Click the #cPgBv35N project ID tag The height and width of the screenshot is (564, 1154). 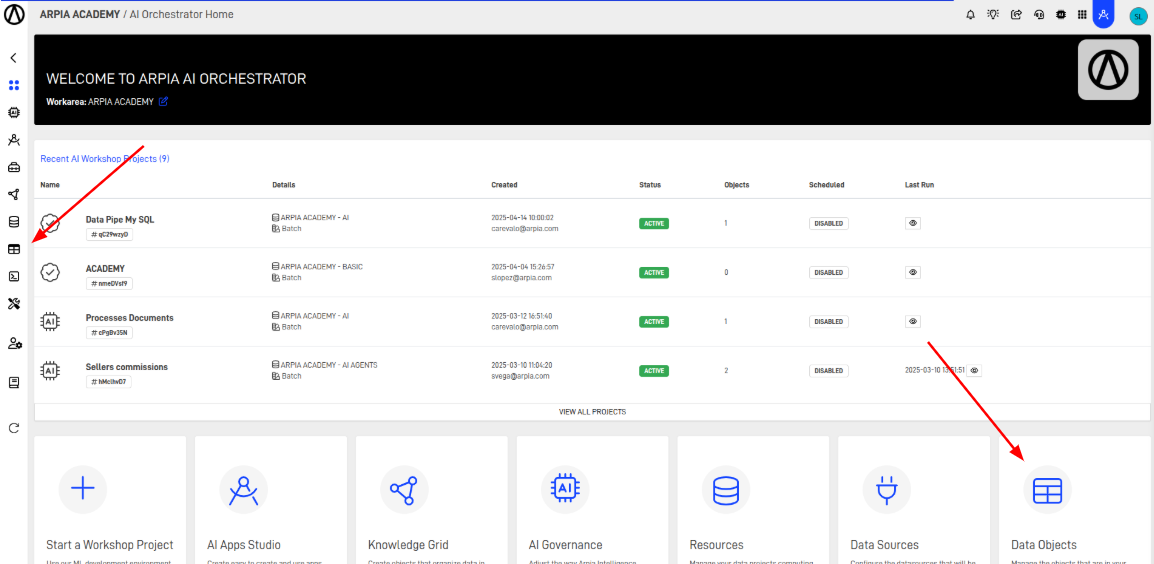[109, 333]
